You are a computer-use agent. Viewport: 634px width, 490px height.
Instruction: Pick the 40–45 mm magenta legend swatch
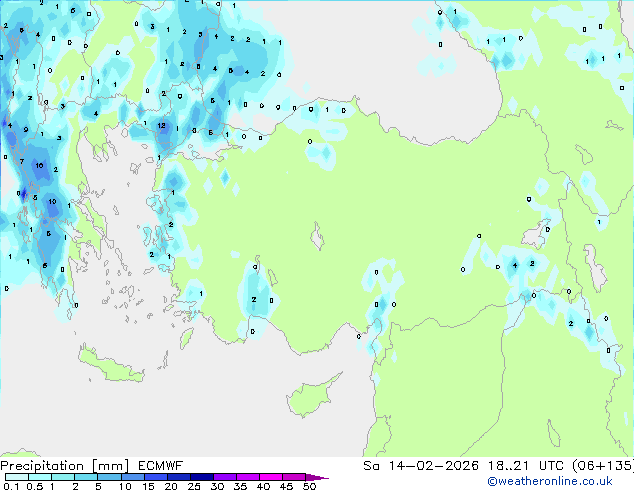271,477
